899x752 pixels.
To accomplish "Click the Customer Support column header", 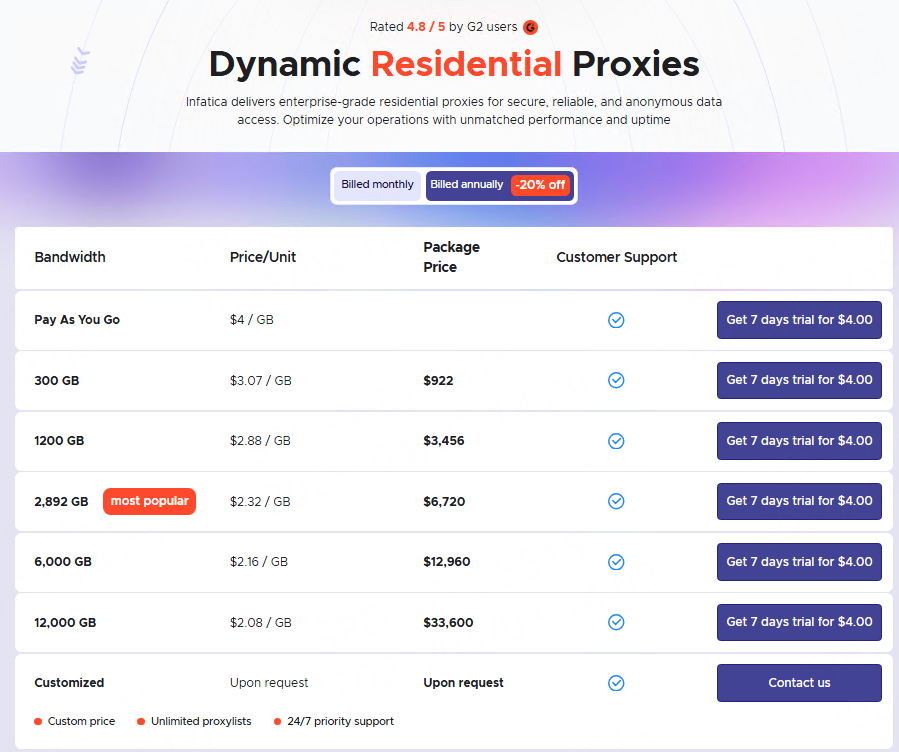I will 616,257.
